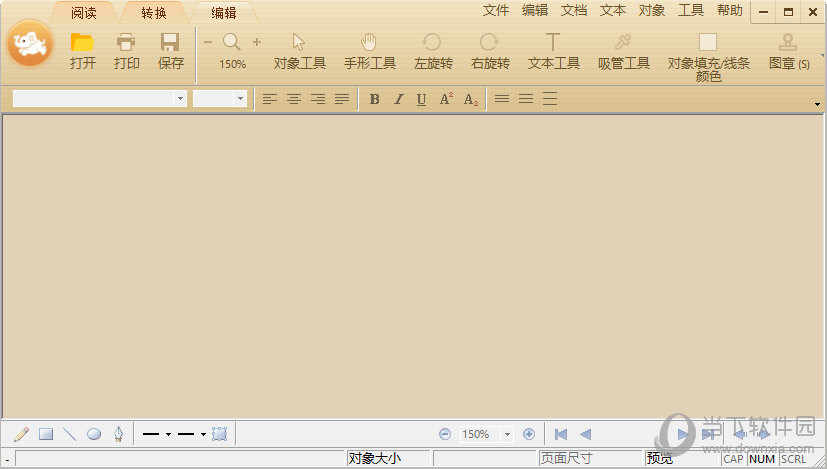The height and width of the screenshot is (469, 827).
Task: Toggle superscript formatting
Action: point(446,99)
